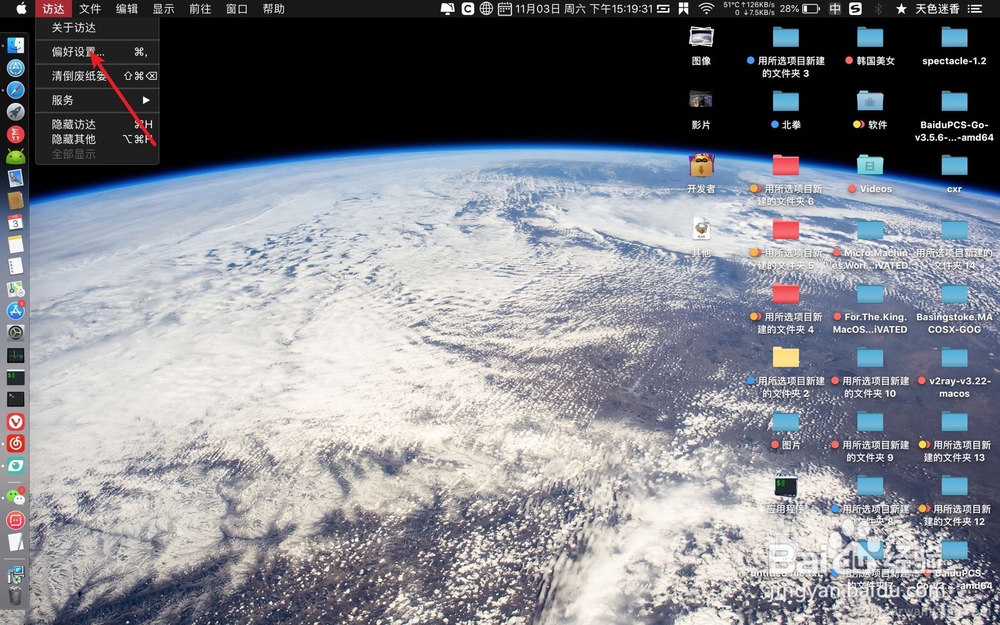
Task: Open the Apple menu
Action: point(21,8)
